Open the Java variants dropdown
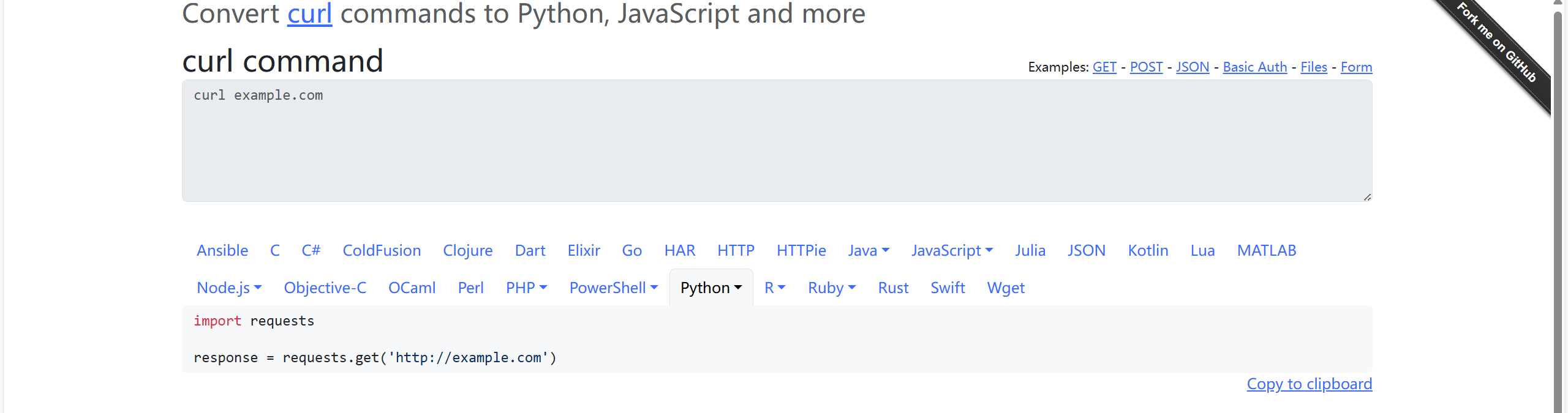This screenshot has height=413, width=1568. coord(868,250)
